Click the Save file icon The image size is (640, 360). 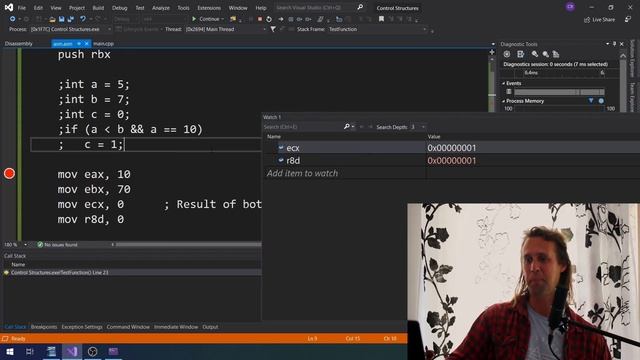(x=61, y=19)
